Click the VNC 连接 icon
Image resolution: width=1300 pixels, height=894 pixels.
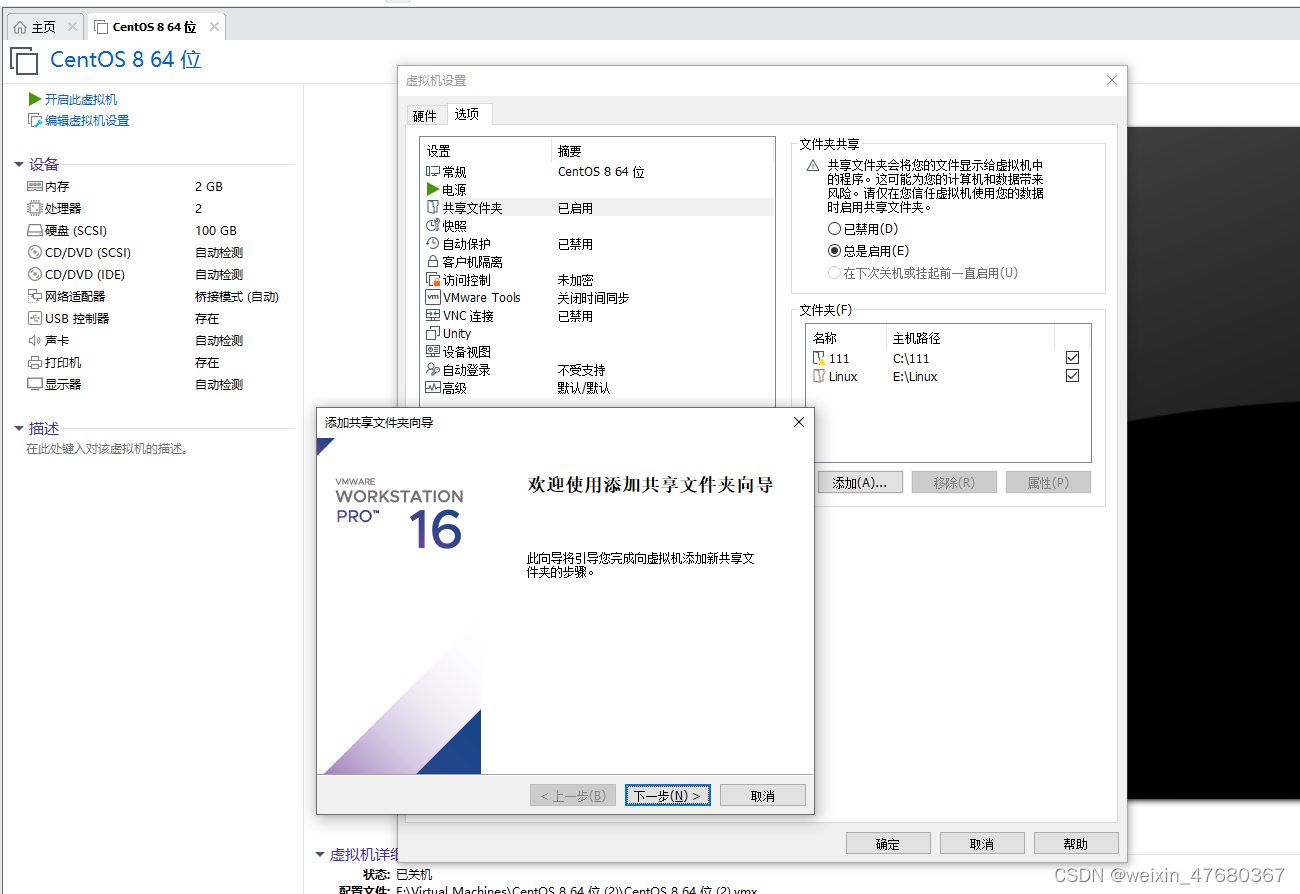pos(433,316)
